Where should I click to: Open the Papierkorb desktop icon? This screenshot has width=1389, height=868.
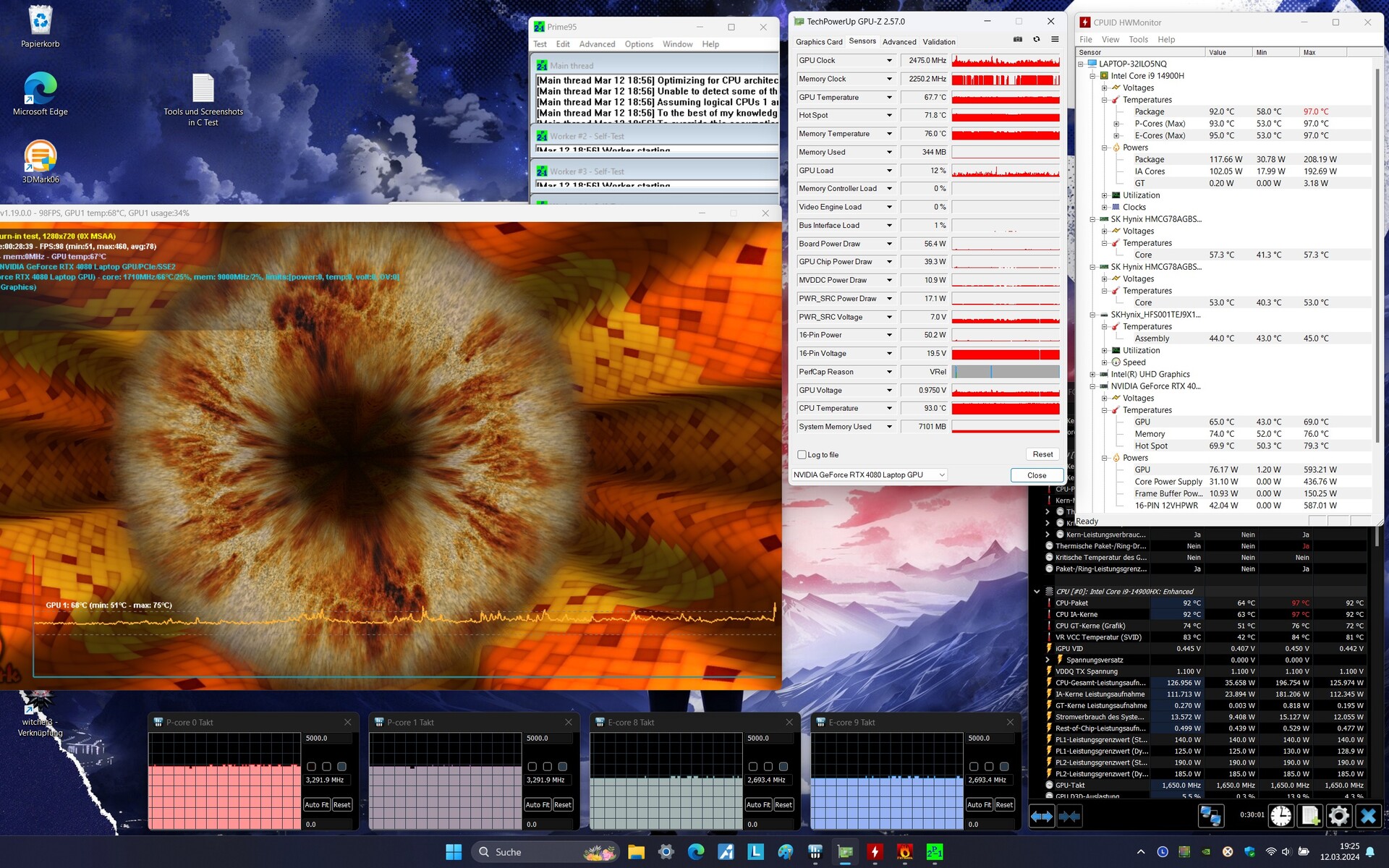pos(41,27)
